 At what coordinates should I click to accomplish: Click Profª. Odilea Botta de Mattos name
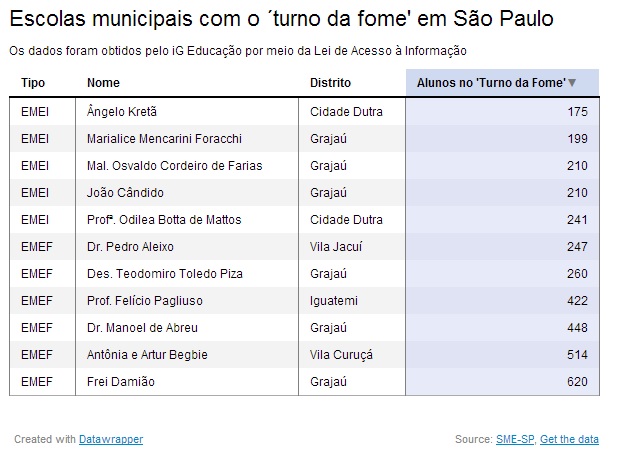pyautogui.click(x=163, y=219)
